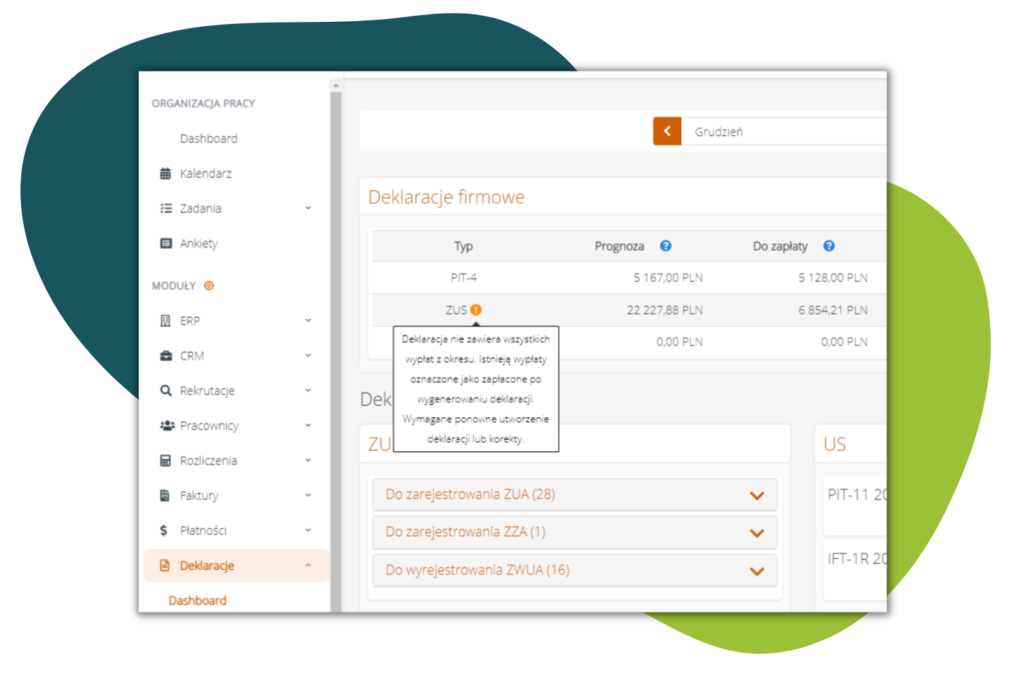Click the orange ZUS warning icon

point(476,310)
